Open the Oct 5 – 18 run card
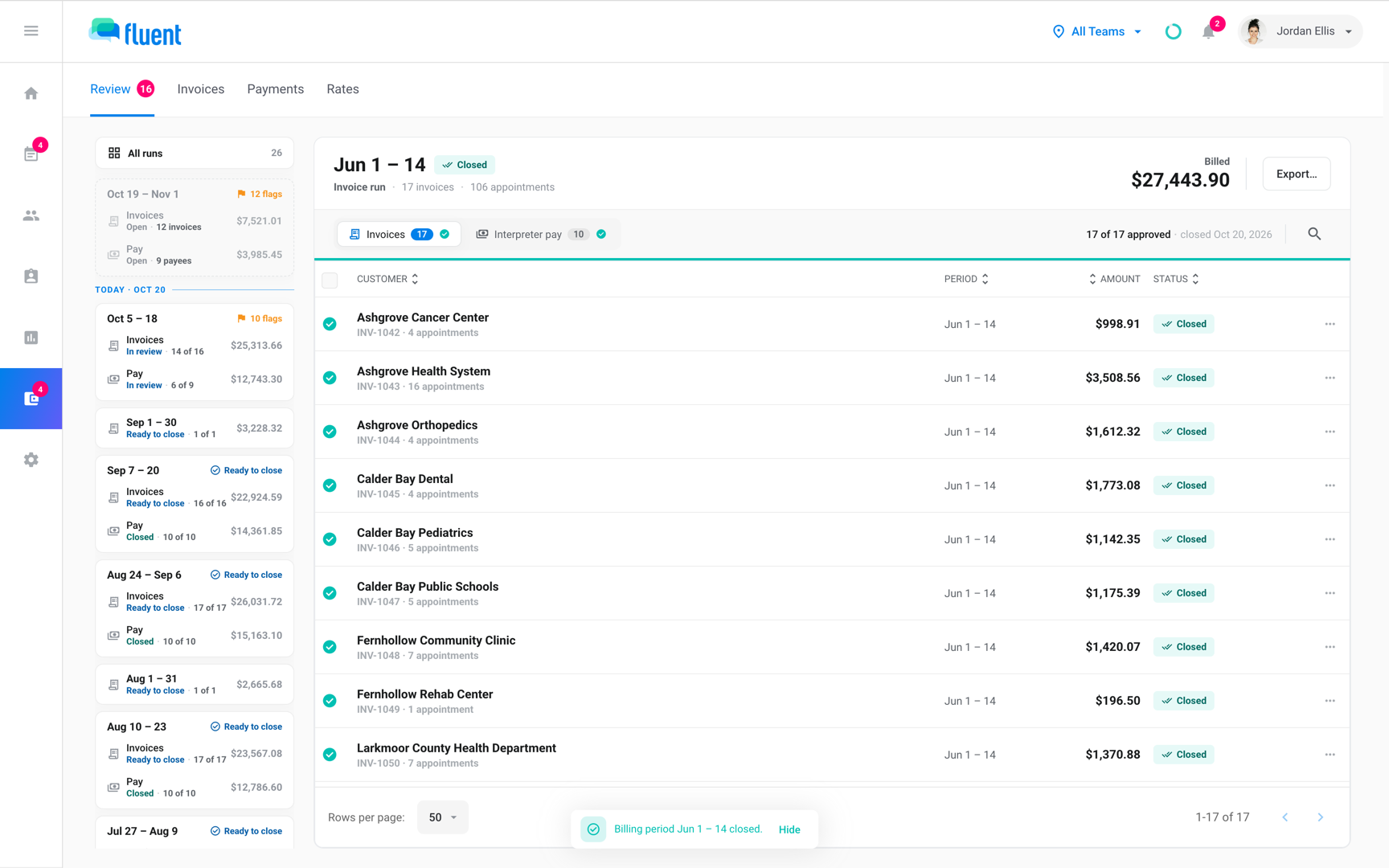Viewport: 1389px width, 868px height. pyautogui.click(x=195, y=352)
